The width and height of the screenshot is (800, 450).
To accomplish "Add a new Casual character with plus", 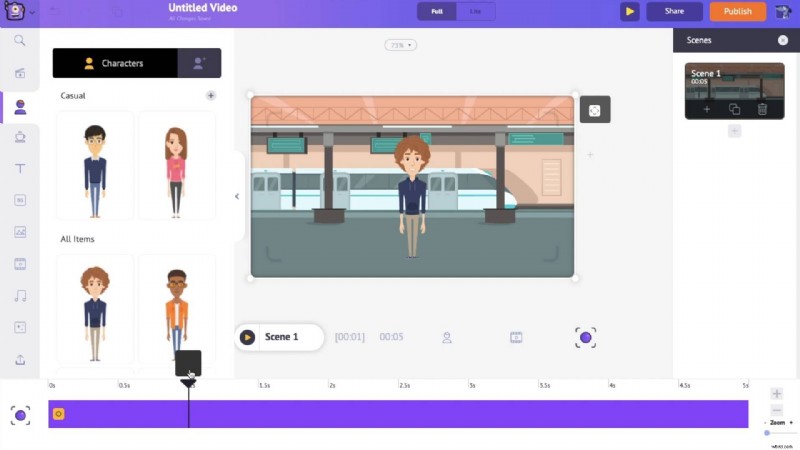I will 211,95.
